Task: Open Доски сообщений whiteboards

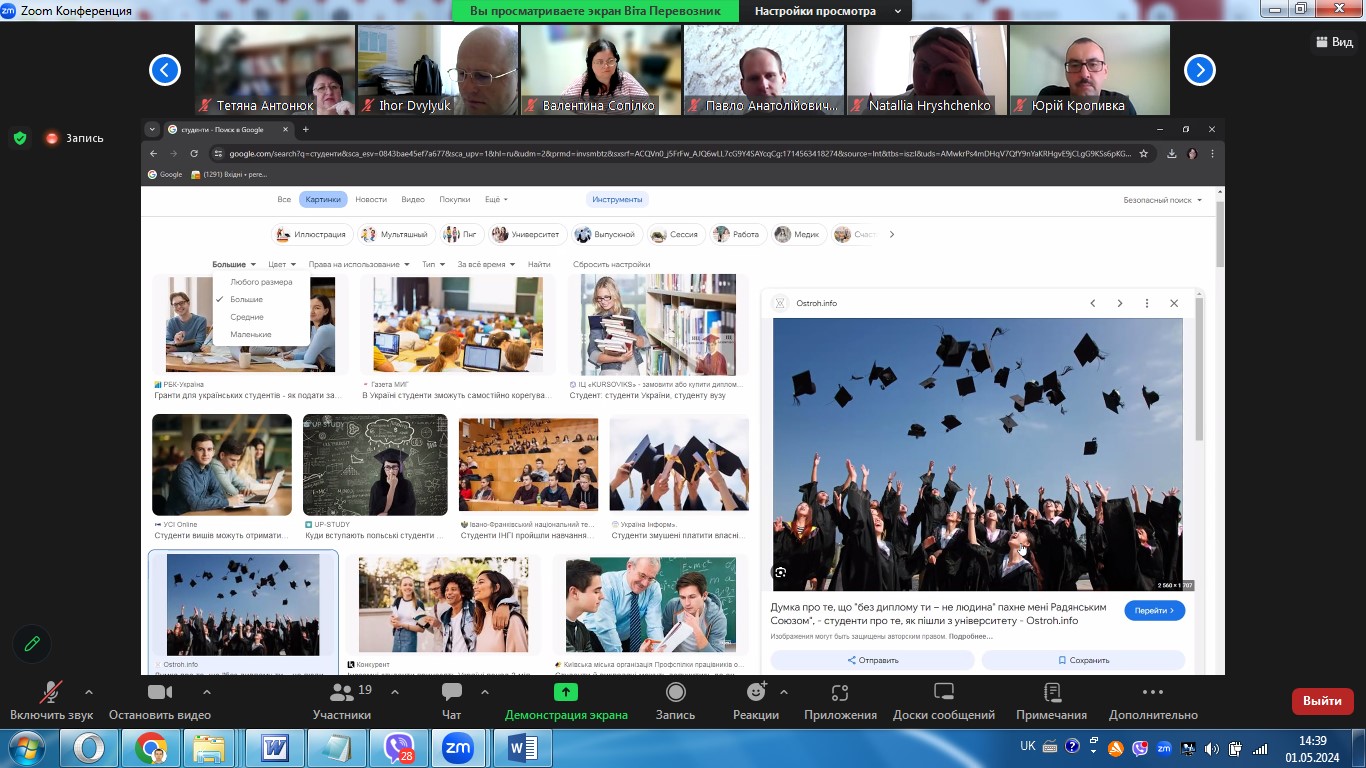Action: point(944,701)
